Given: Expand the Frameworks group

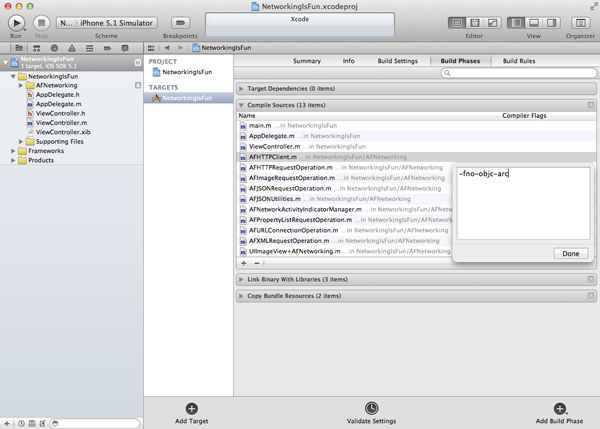Looking at the screenshot, I should [x=13, y=151].
